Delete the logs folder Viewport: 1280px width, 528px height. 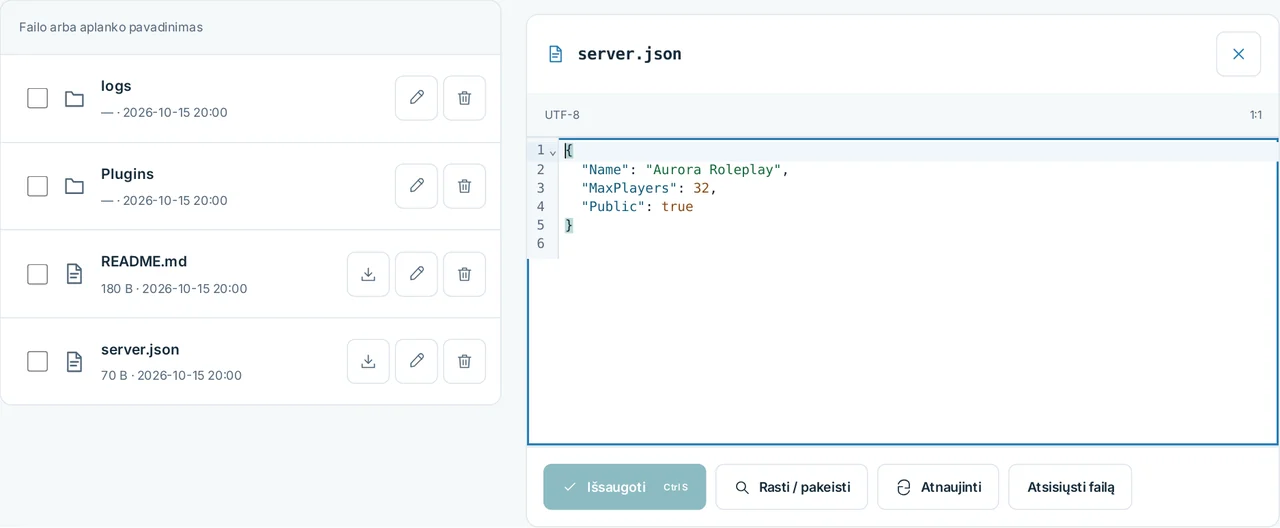pyautogui.click(x=464, y=98)
